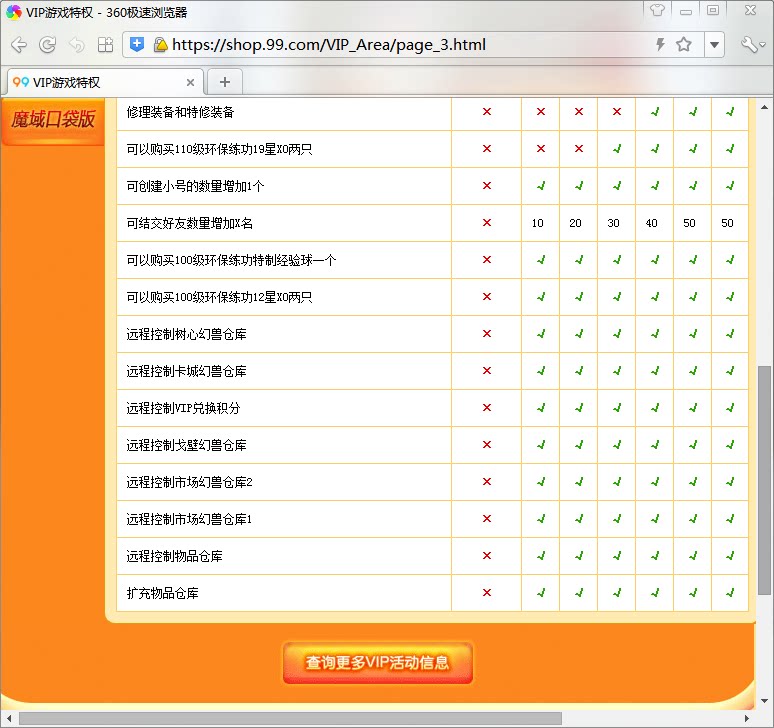This screenshot has height=728, width=774.
Task: Click 远程控制市场幻兽仓库2 text
Action: click(x=189, y=482)
